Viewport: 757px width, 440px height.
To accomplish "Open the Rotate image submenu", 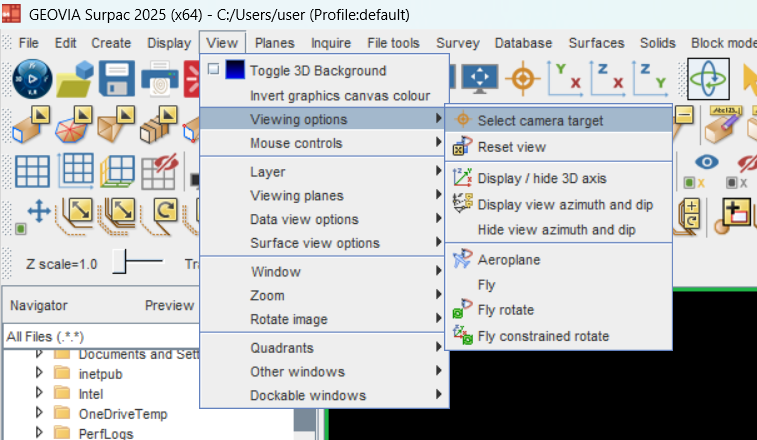I will (x=322, y=319).
